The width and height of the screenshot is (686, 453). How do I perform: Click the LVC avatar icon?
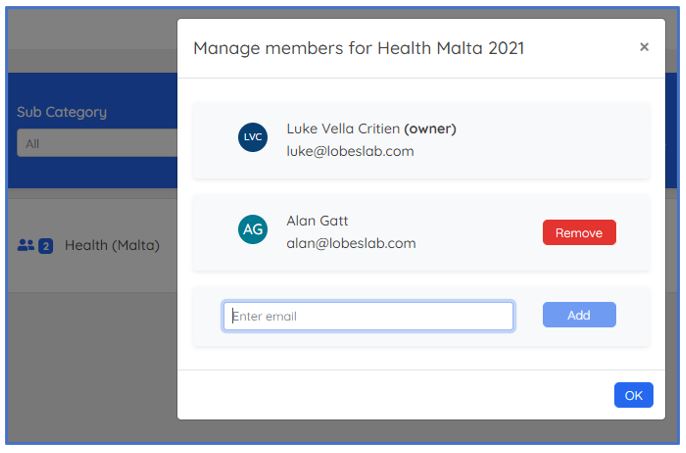253,138
